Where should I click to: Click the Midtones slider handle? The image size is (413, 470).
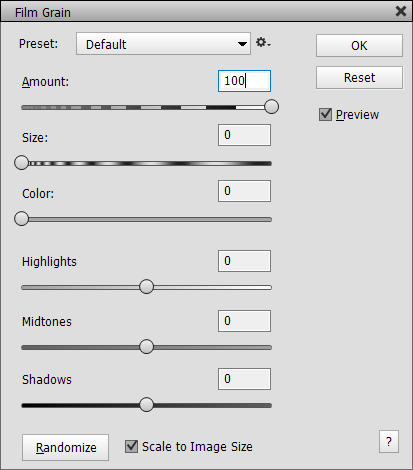pyautogui.click(x=146, y=347)
